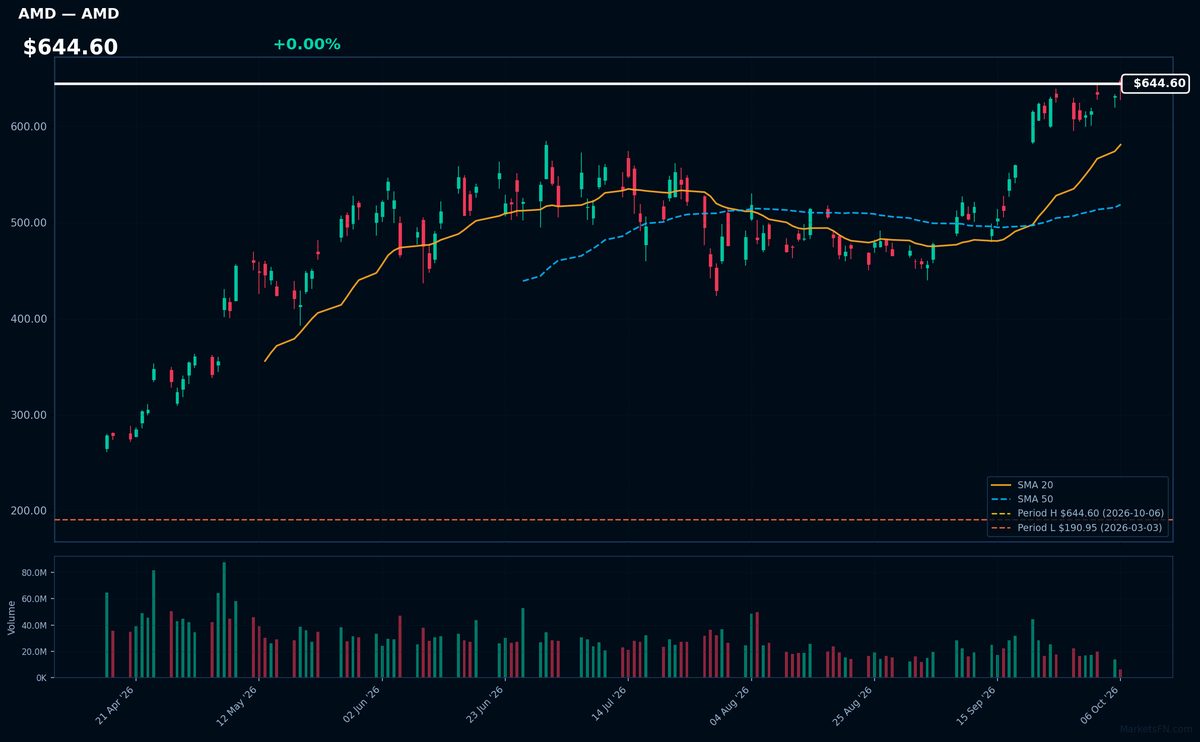Click the $644.60 price tag on right axis
1200x742 pixels.
tap(1155, 84)
